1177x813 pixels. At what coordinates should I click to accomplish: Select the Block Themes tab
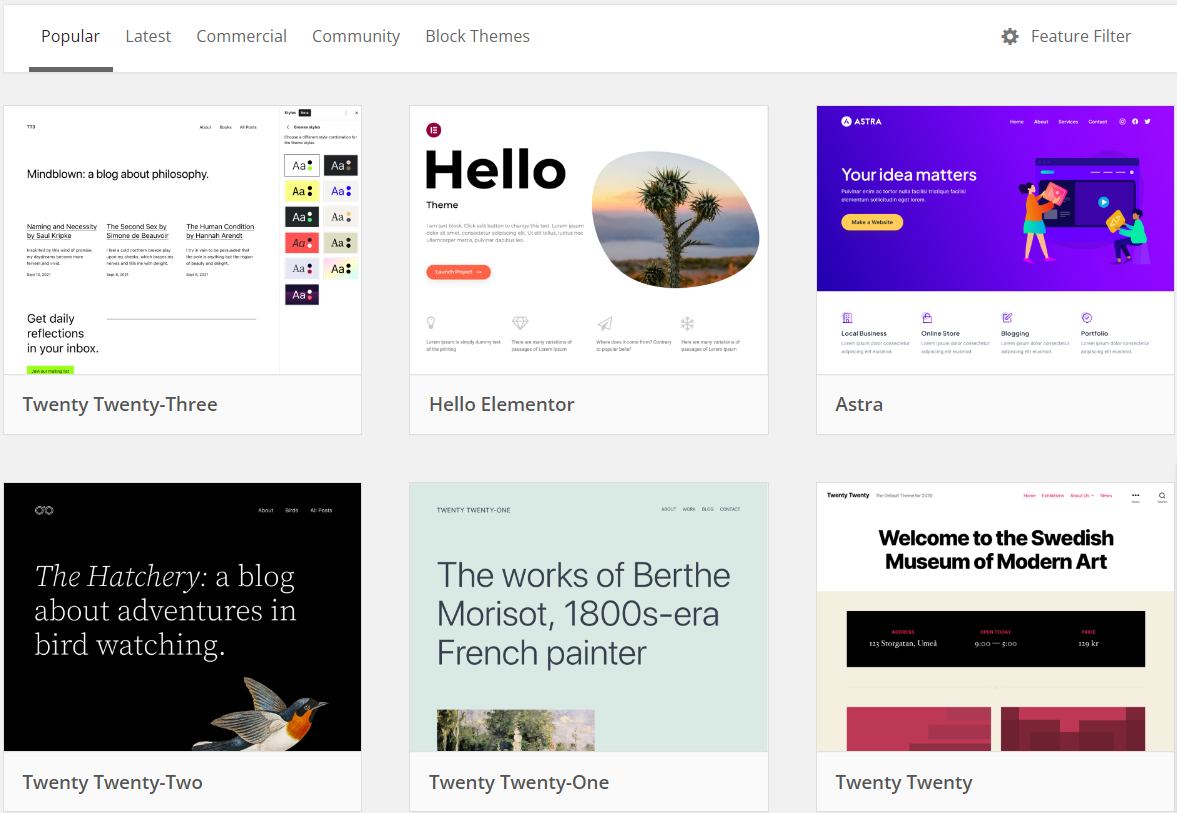477,36
